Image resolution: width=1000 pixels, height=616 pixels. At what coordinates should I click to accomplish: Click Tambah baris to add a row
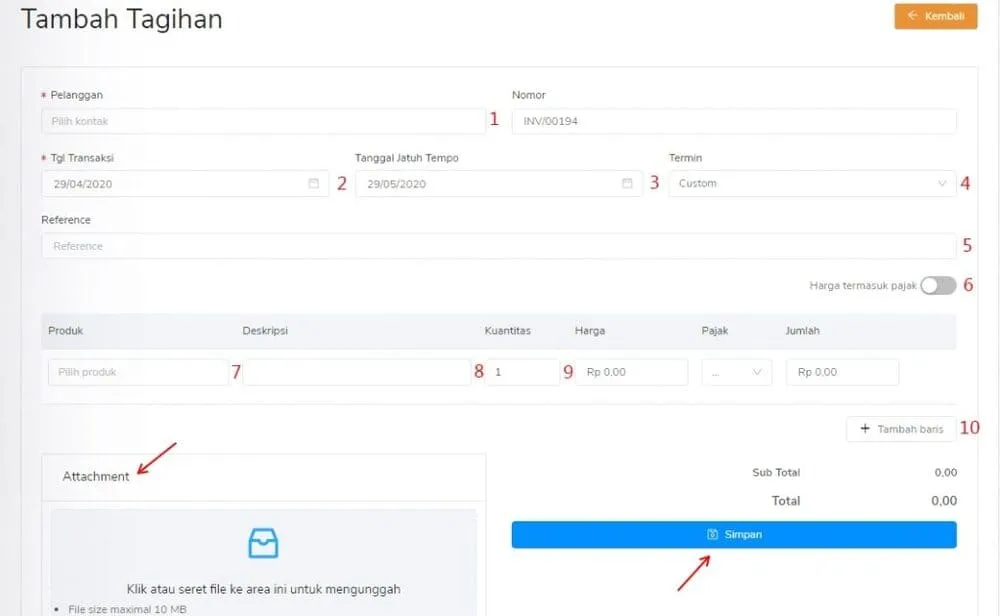tap(900, 429)
